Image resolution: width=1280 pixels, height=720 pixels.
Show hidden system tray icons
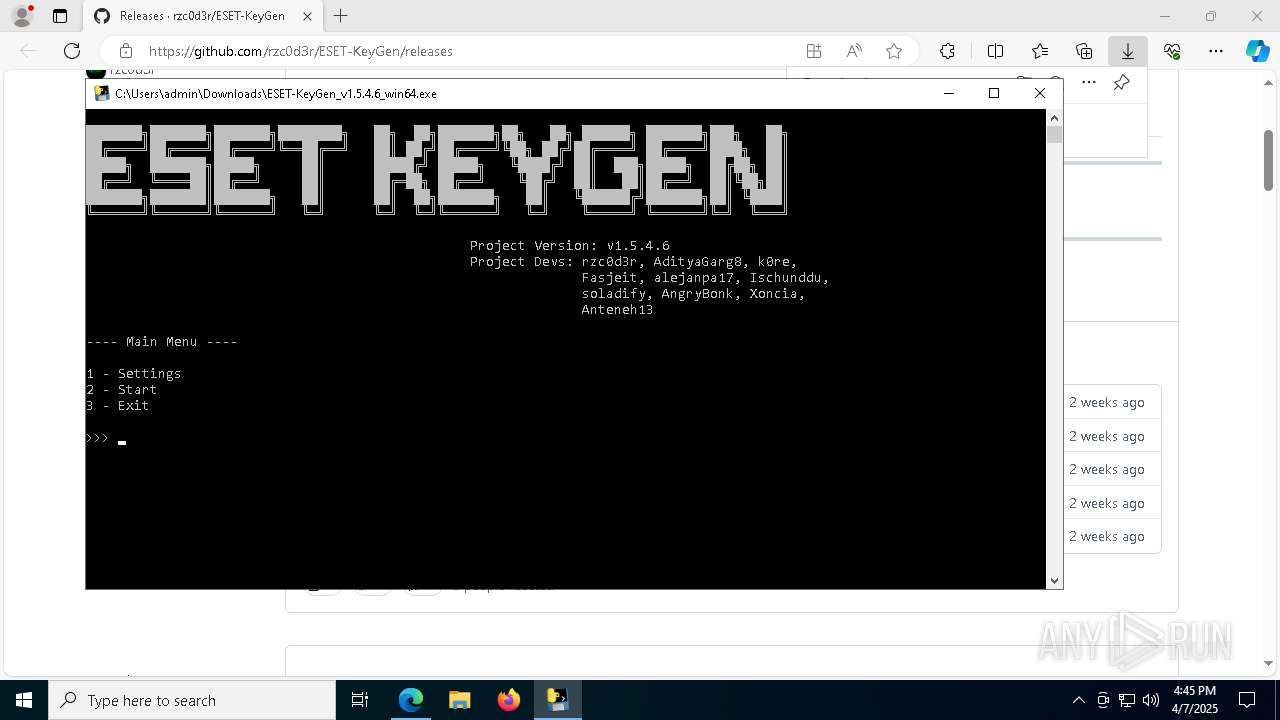(x=1078, y=700)
